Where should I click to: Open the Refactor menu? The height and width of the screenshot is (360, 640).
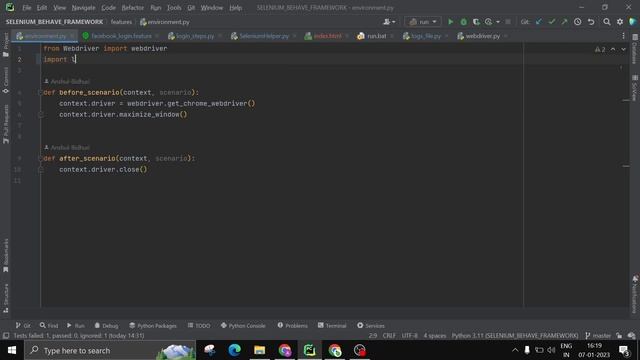[133, 8]
